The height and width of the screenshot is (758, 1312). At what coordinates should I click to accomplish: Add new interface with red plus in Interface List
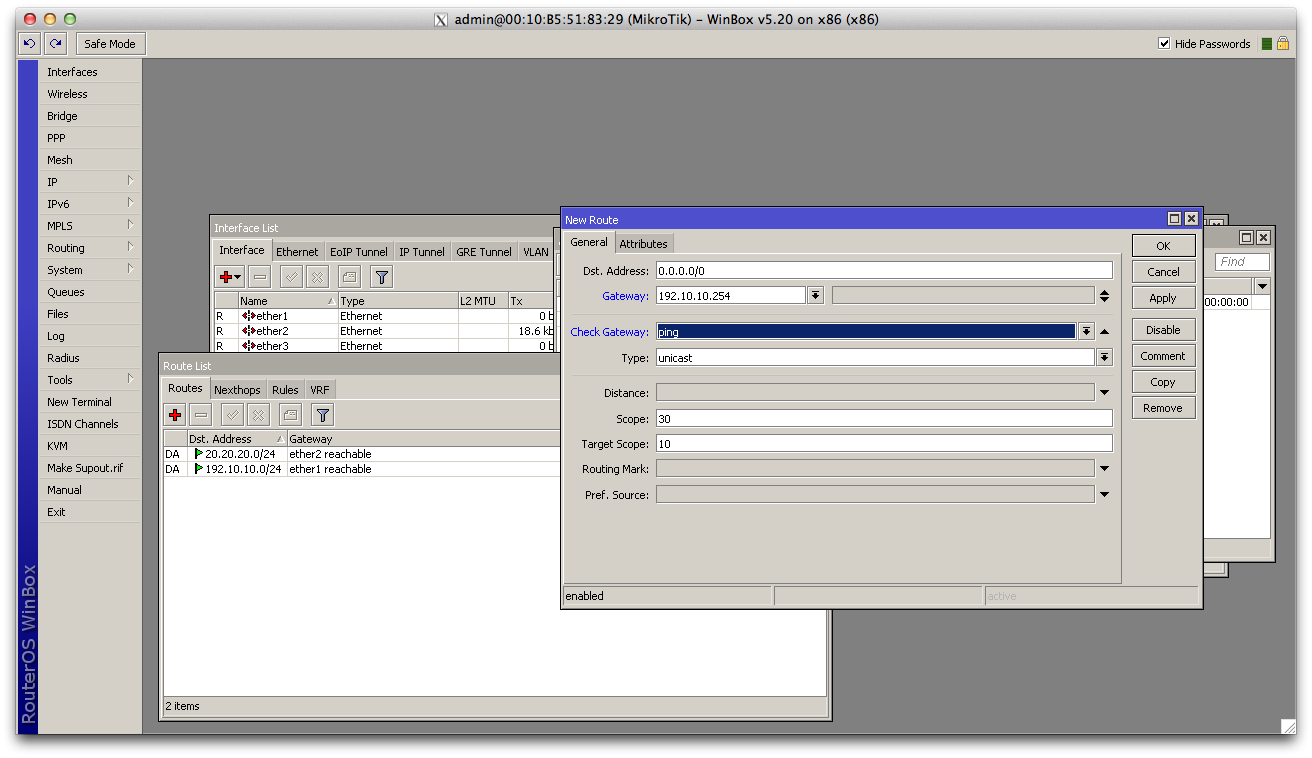pyautogui.click(x=230, y=277)
